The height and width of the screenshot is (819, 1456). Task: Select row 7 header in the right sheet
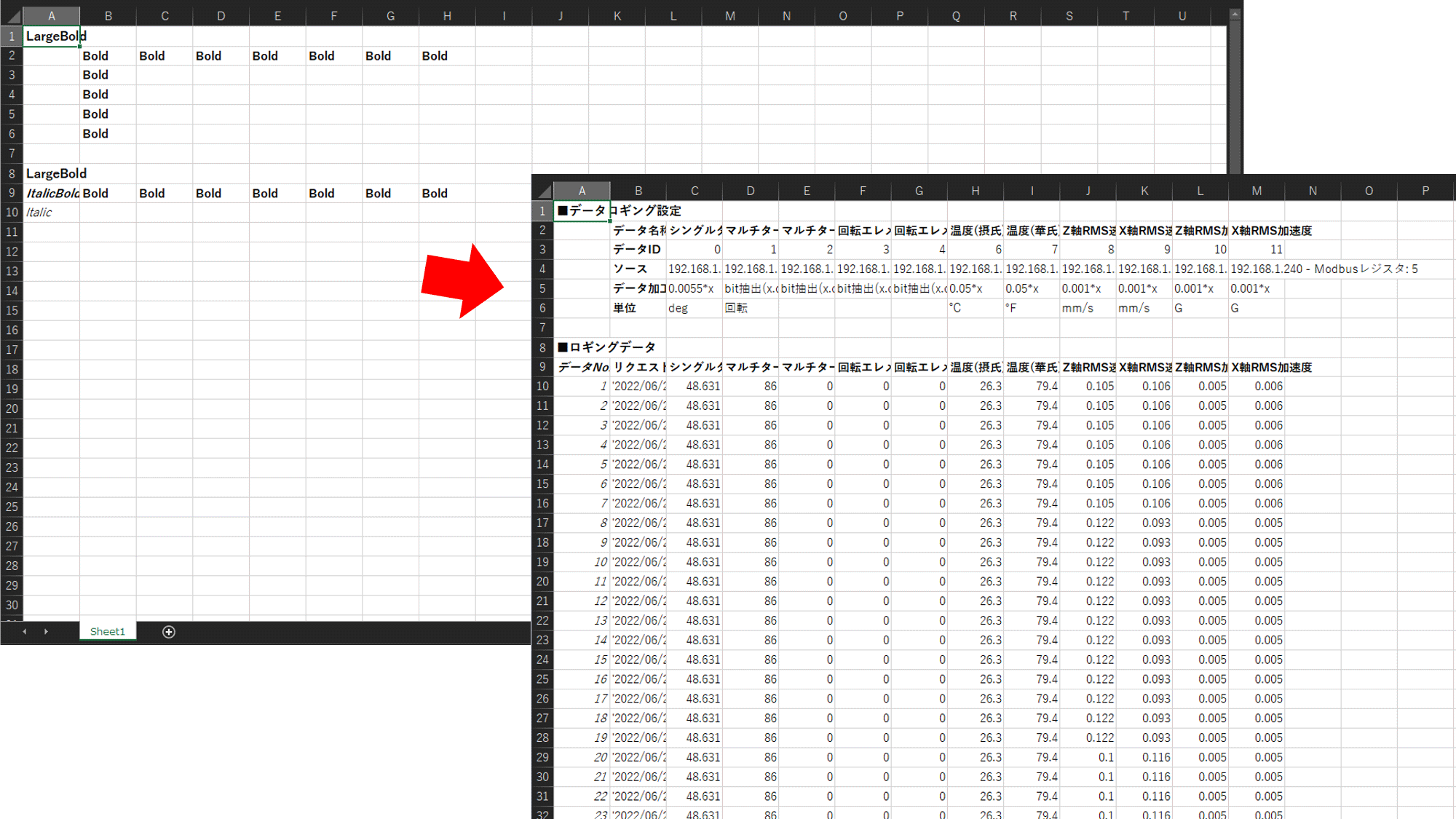[543, 328]
